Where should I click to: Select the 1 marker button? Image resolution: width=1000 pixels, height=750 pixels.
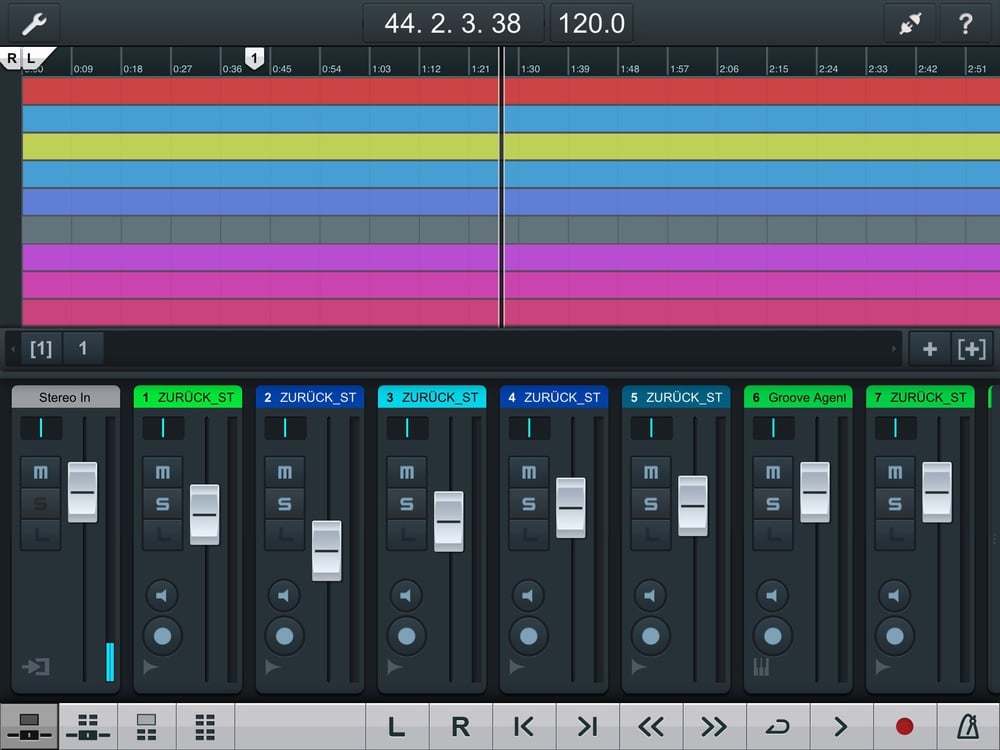(x=83, y=349)
